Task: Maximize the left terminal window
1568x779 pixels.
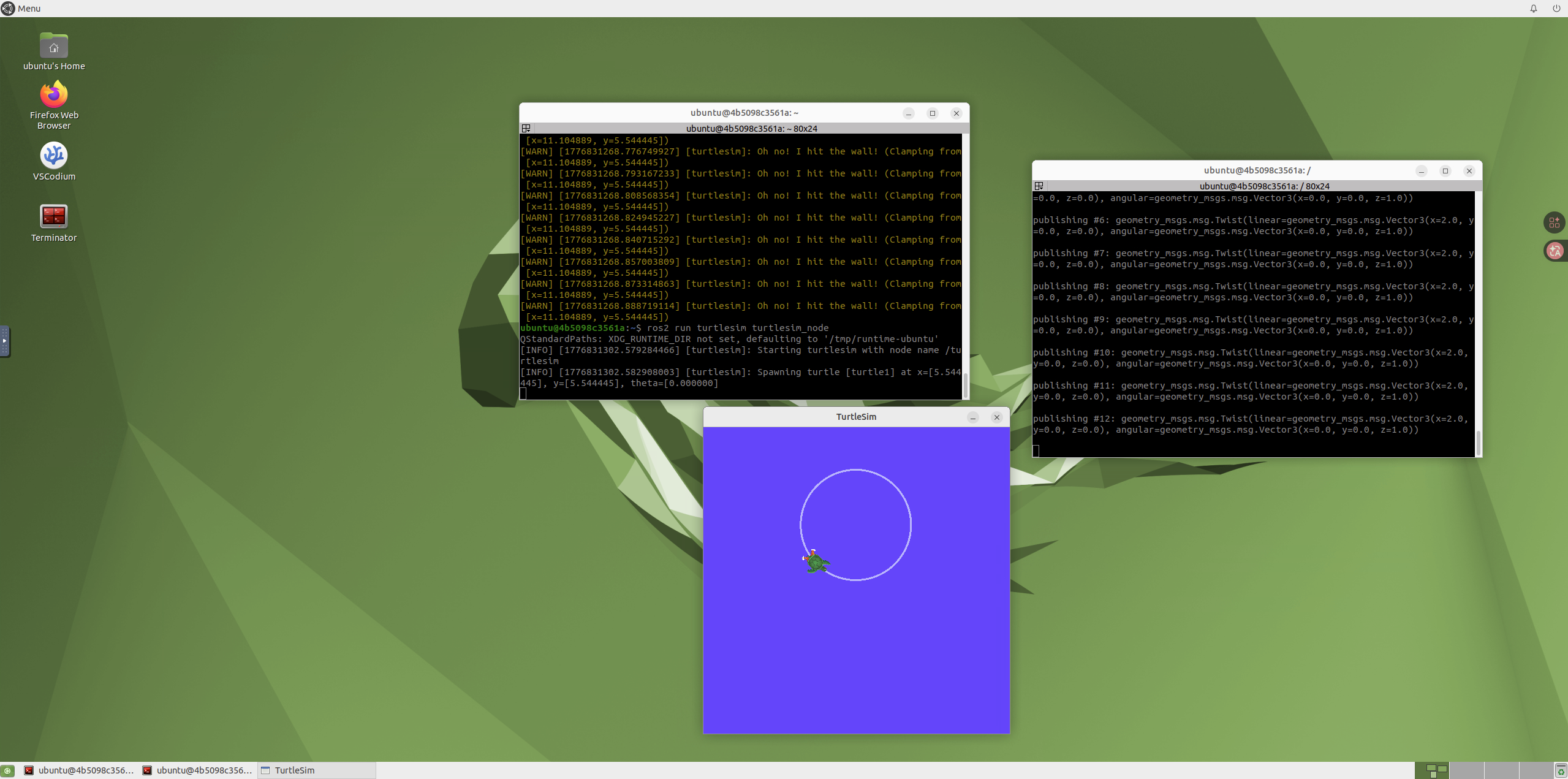Action: click(x=933, y=113)
